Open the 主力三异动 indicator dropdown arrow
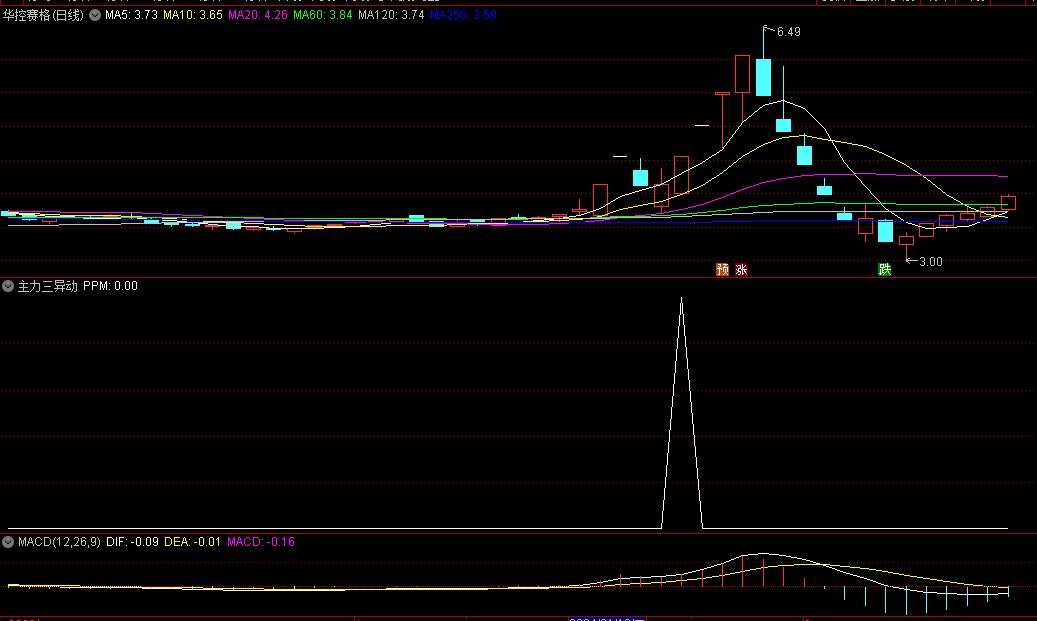 [x=9, y=286]
